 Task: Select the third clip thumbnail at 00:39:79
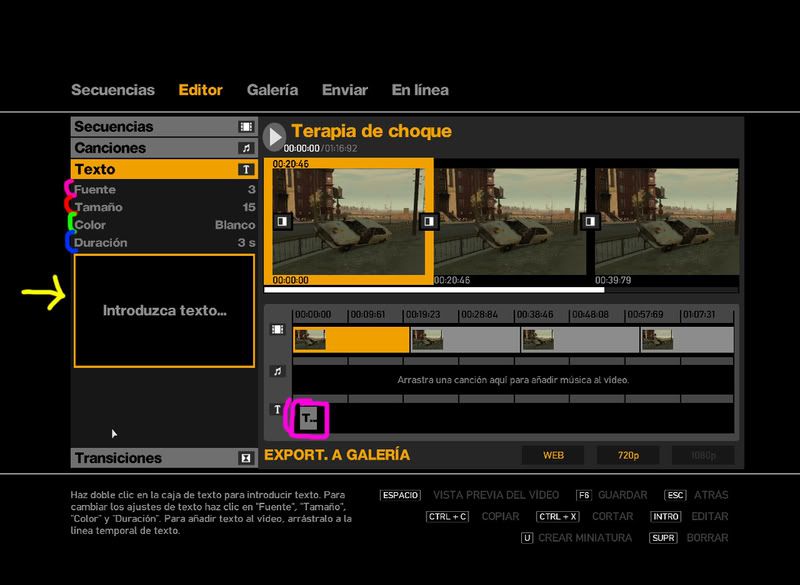667,222
